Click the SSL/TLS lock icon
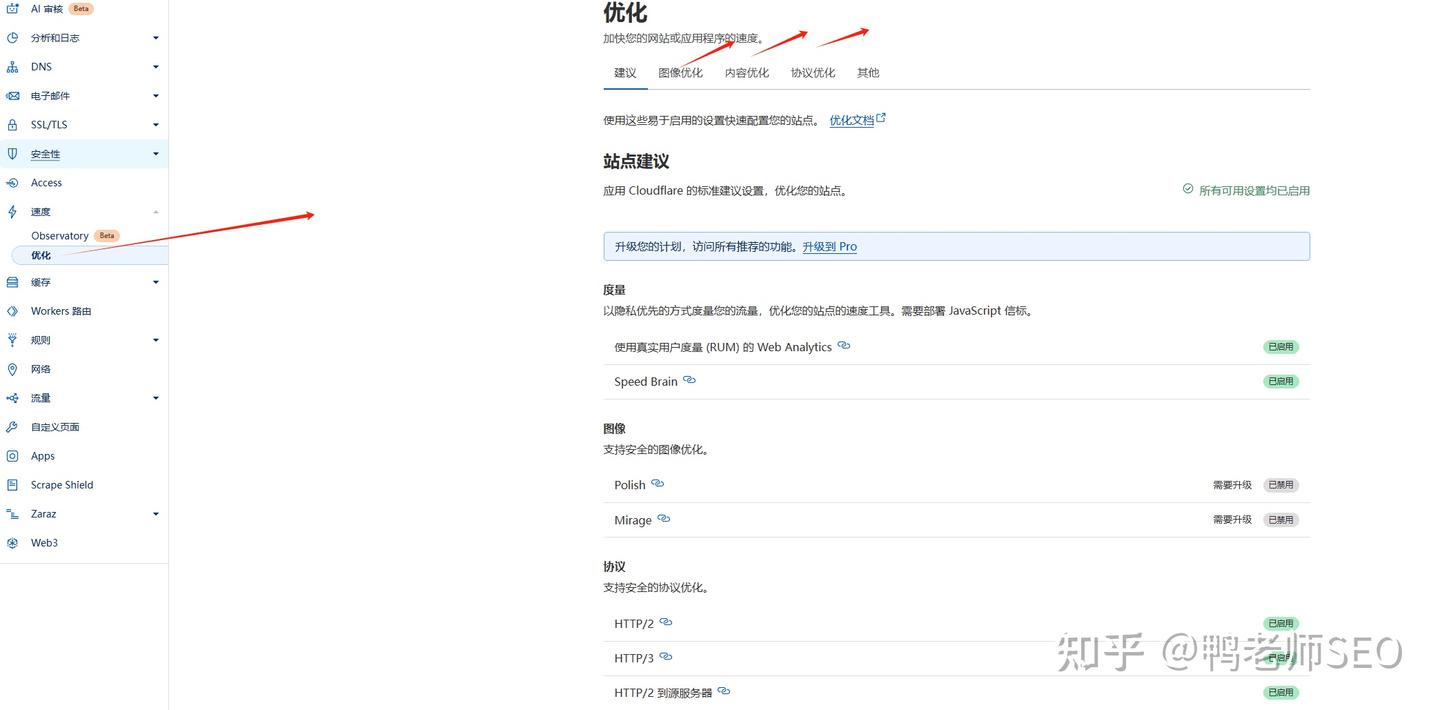 12,125
